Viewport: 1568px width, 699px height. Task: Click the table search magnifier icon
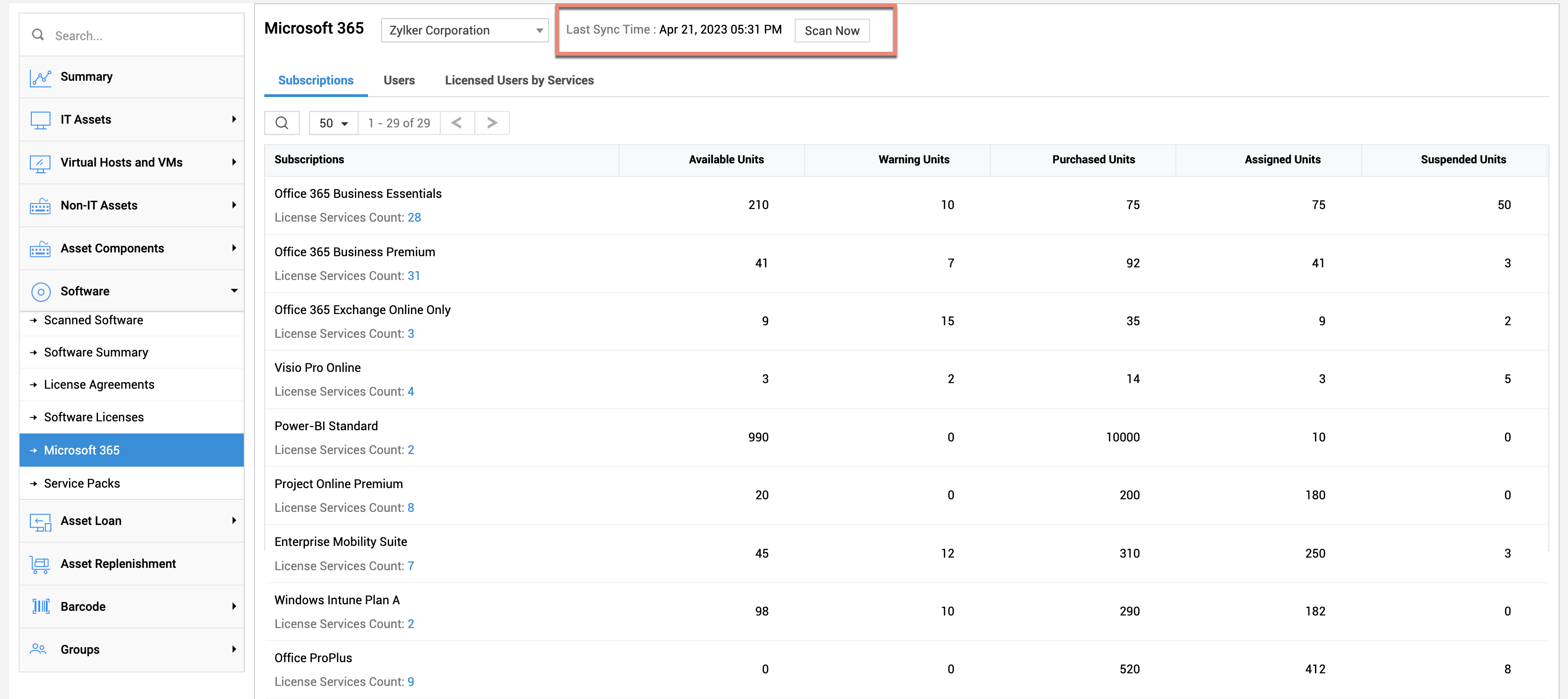282,123
